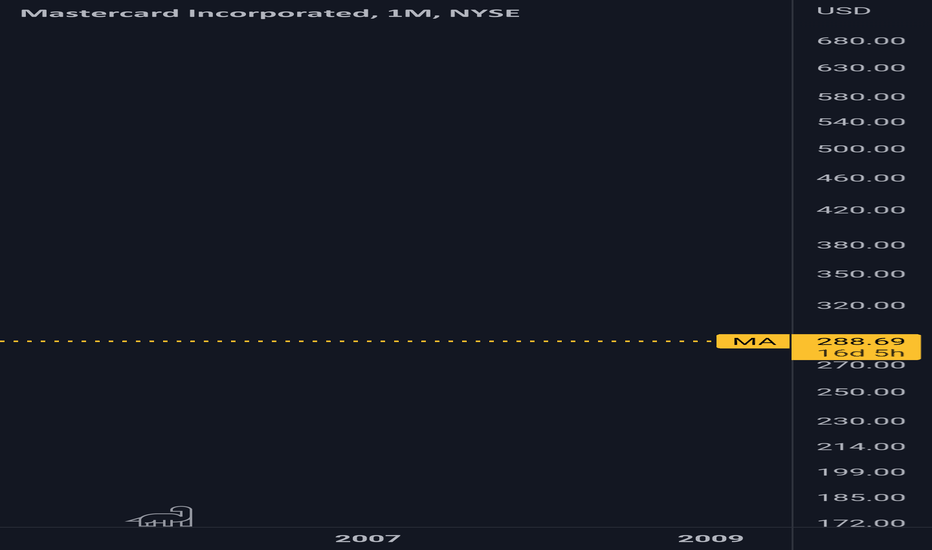Click the 350.00 price scale label
Screen dimensions: 932x550
[861, 274]
